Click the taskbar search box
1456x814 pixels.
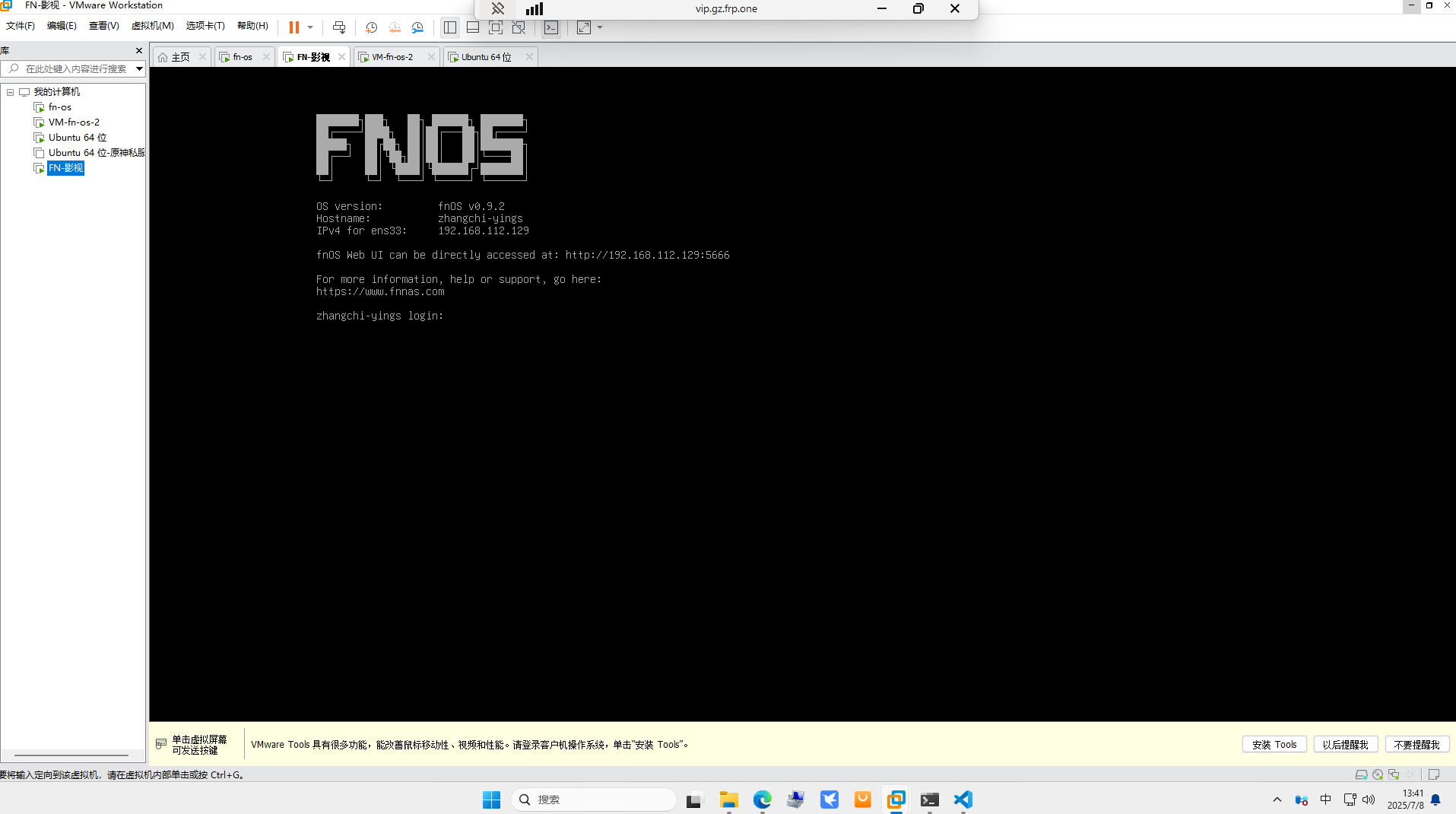tap(594, 800)
